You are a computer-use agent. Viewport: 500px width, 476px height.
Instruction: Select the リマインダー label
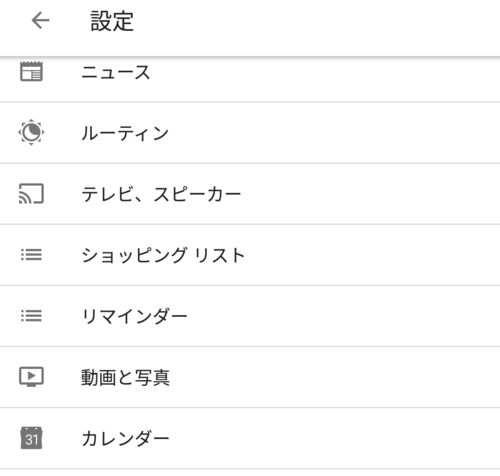(x=134, y=316)
